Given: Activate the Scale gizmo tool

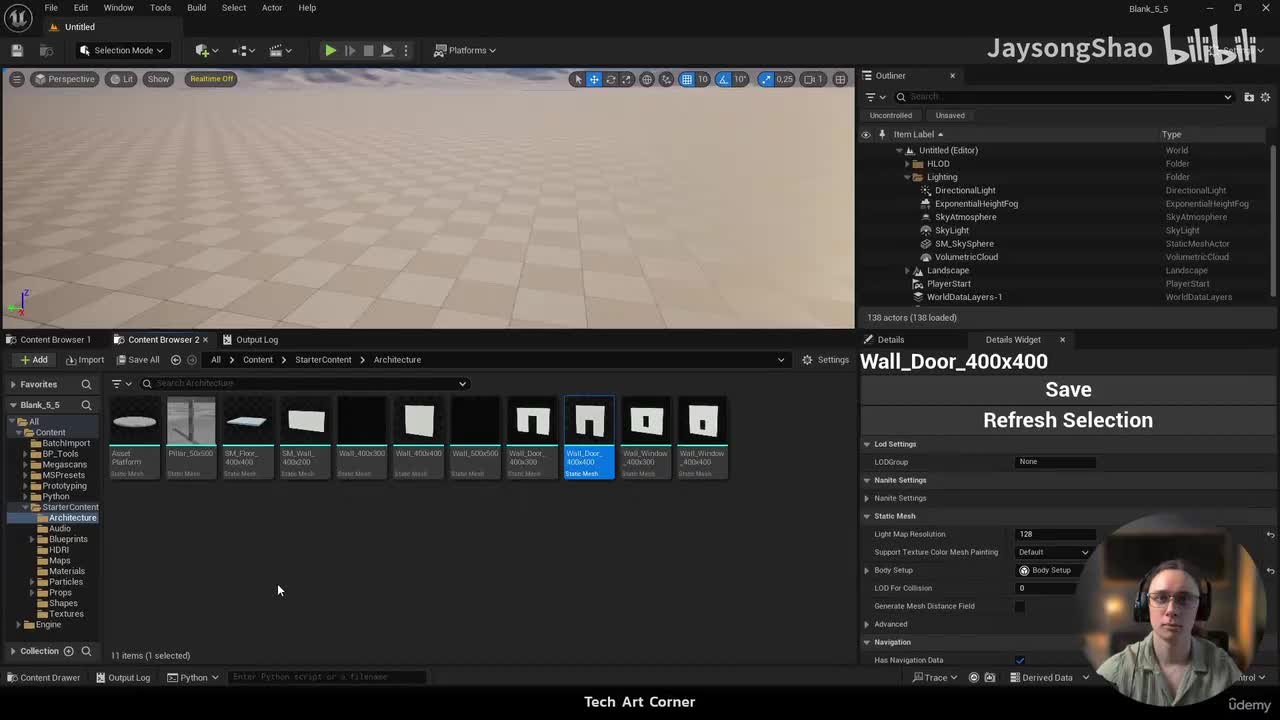Looking at the screenshot, I should coord(628,79).
